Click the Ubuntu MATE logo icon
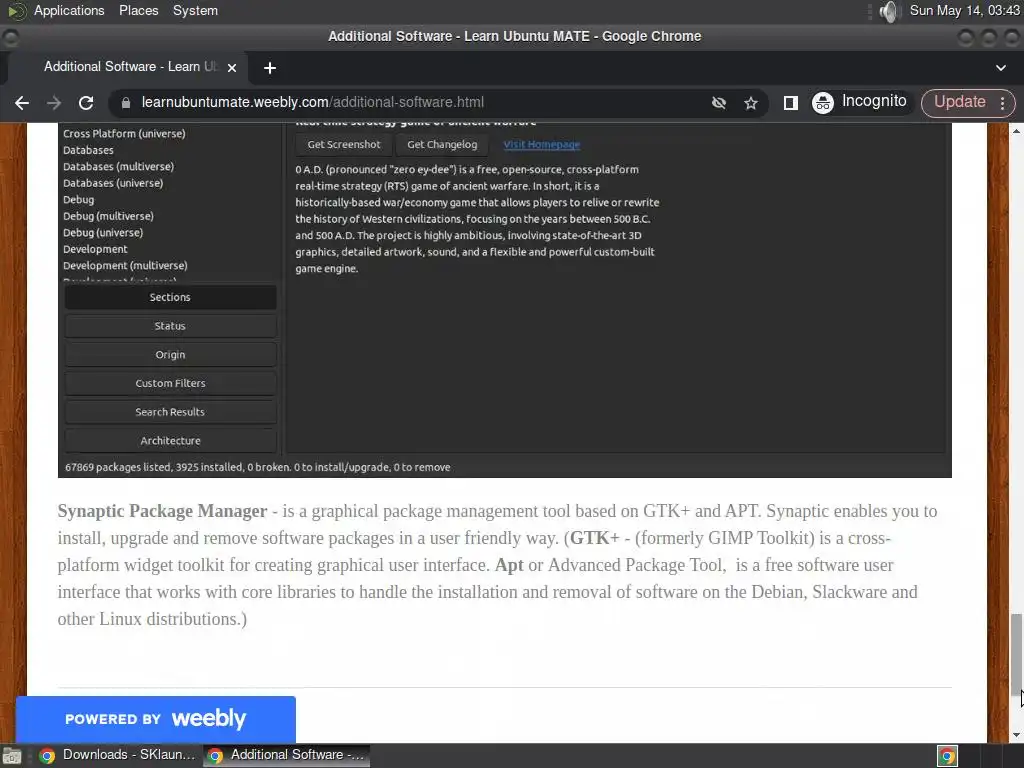 [x=16, y=11]
